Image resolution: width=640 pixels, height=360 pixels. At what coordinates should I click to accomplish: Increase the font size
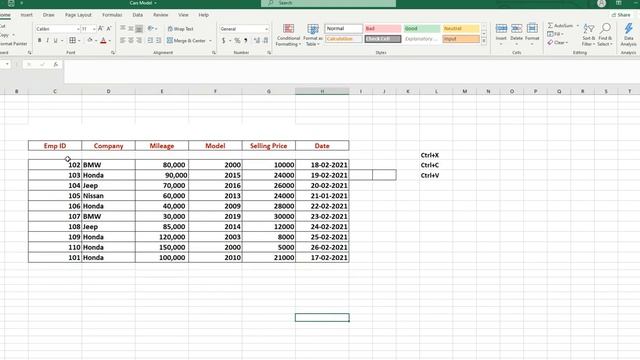(100, 29)
